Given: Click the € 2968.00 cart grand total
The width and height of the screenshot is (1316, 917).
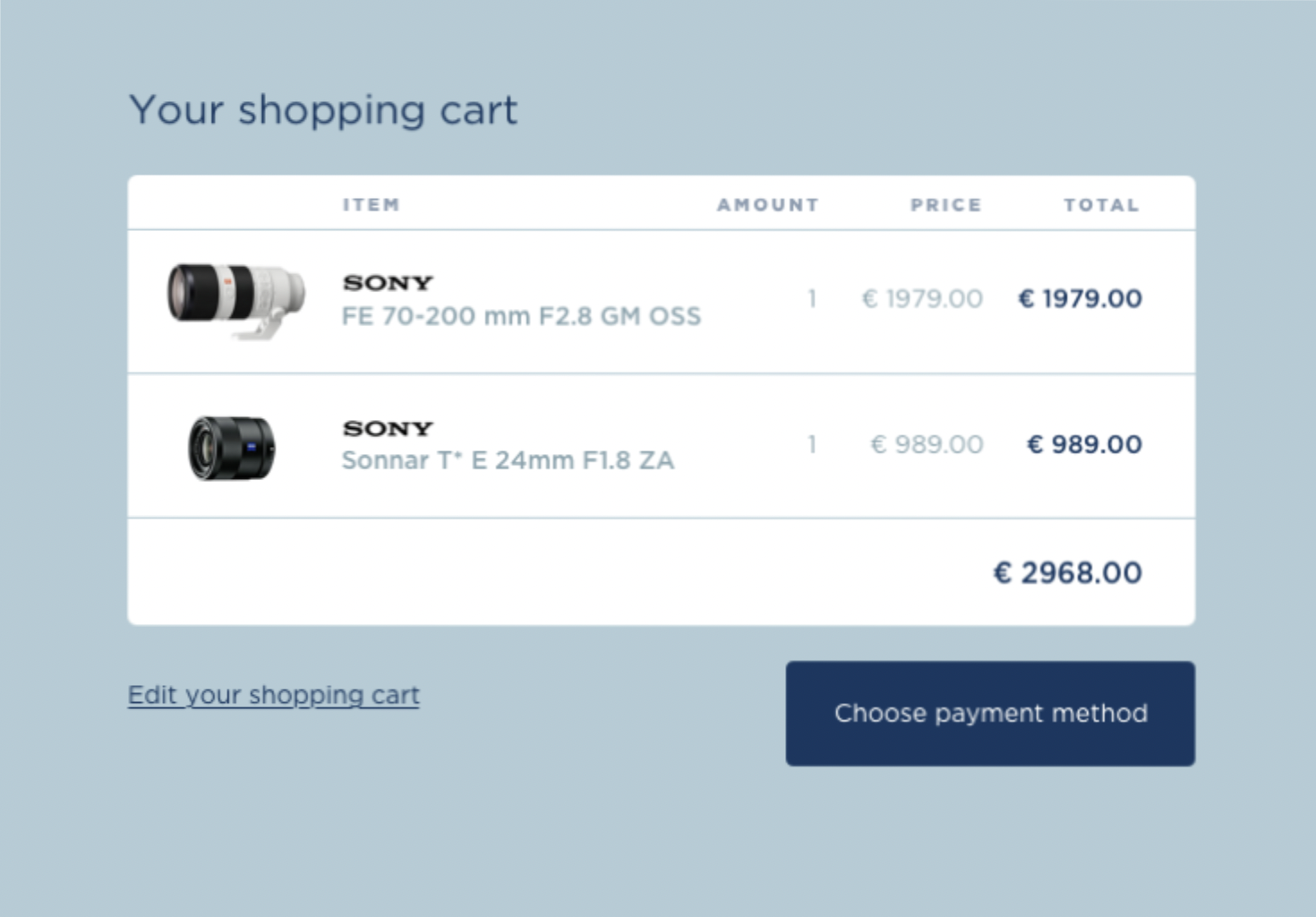Looking at the screenshot, I should tap(1067, 572).
